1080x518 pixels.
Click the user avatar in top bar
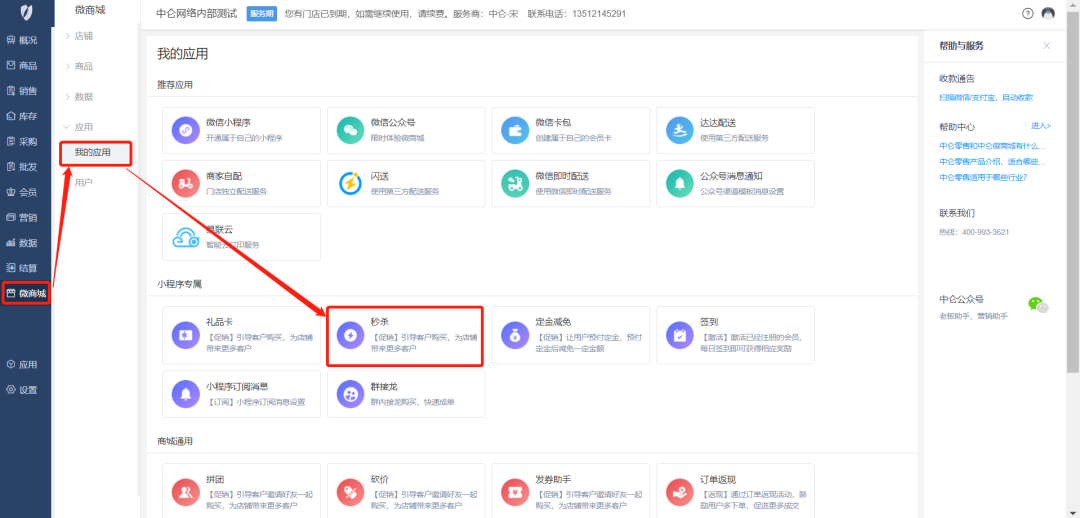click(x=1048, y=14)
